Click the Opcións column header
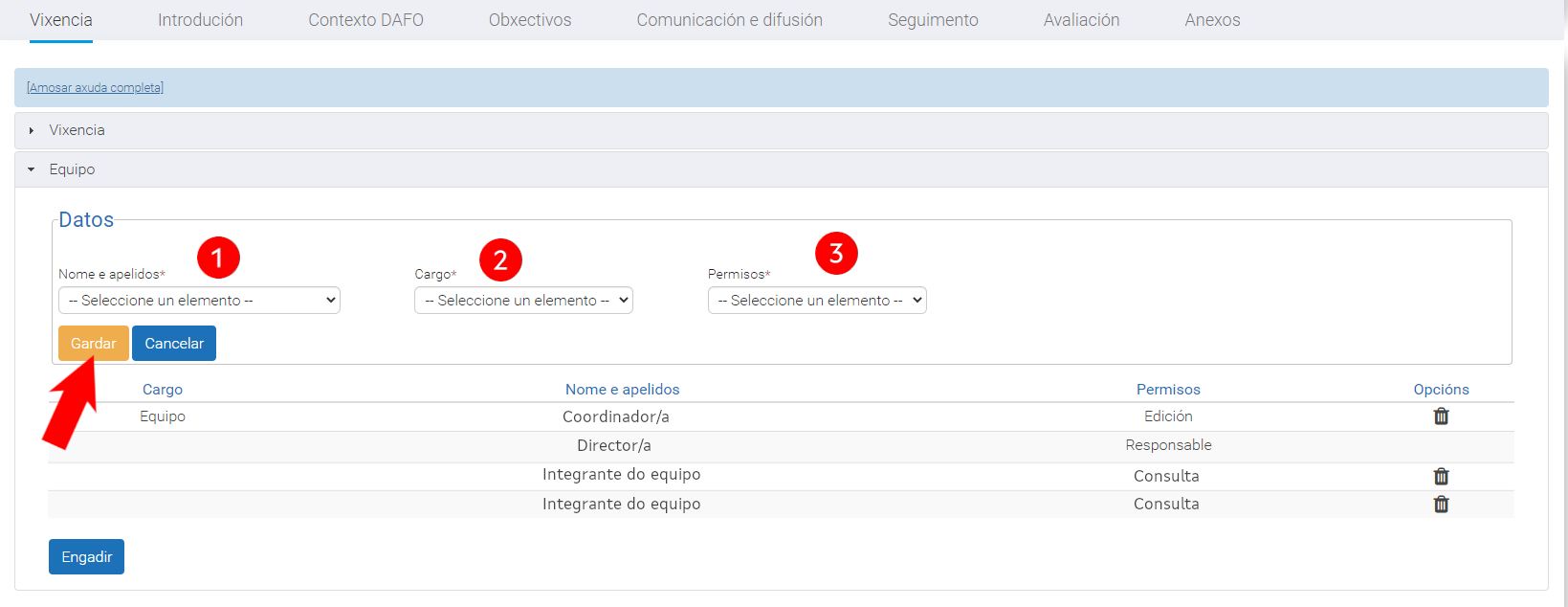This screenshot has height=607, width=1568. [1441, 390]
